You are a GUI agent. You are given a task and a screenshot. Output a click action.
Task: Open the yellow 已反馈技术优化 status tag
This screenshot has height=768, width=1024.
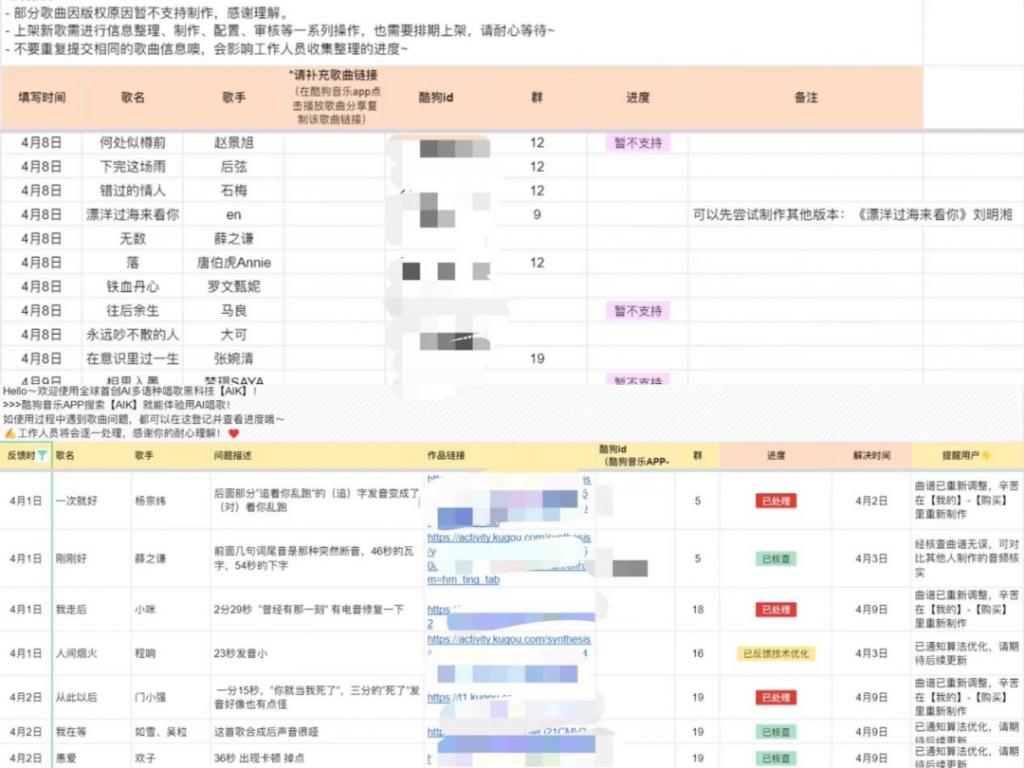pos(775,653)
